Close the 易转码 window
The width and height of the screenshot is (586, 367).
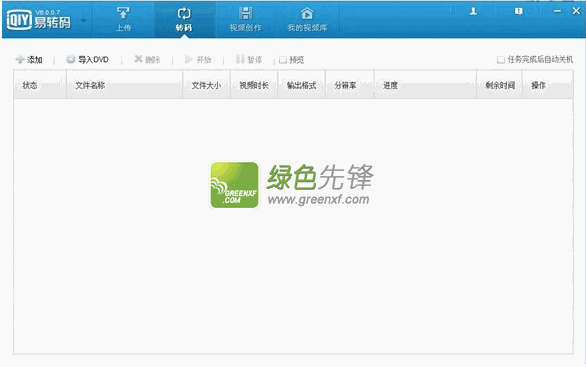pyautogui.click(x=576, y=11)
